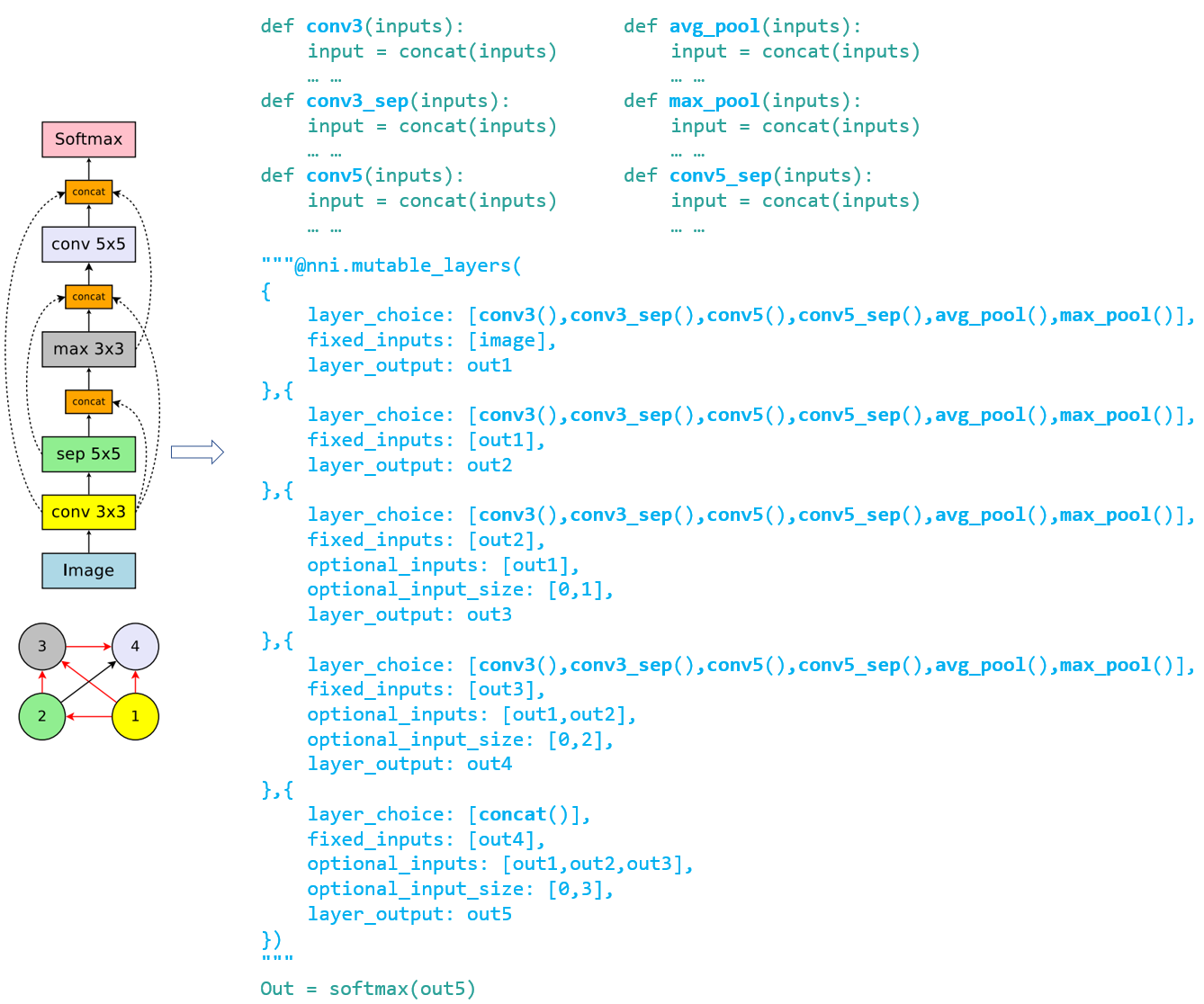Click the max 3x3 pooling block

pos(88,348)
